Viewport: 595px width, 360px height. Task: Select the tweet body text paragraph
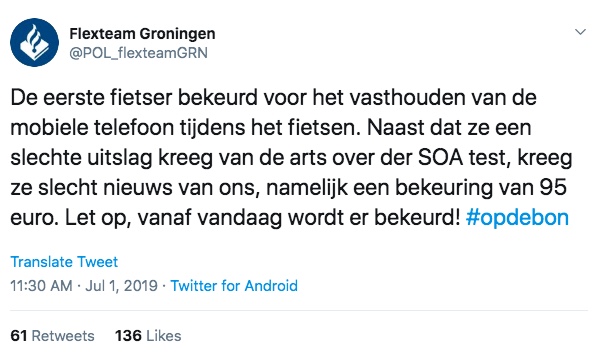pyautogui.click(x=291, y=158)
